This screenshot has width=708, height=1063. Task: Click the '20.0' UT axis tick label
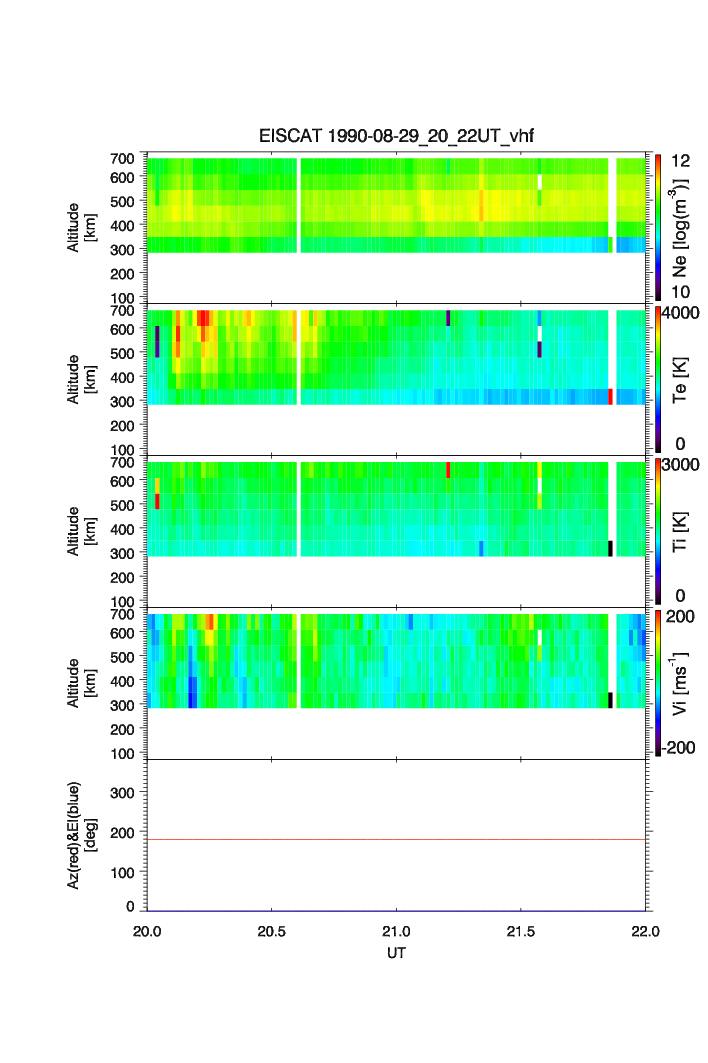(147, 931)
